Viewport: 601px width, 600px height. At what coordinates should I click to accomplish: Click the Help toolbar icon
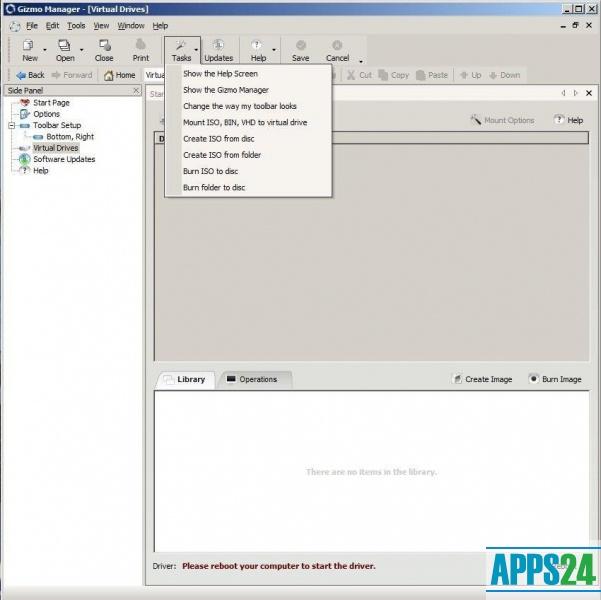[256, 45]
